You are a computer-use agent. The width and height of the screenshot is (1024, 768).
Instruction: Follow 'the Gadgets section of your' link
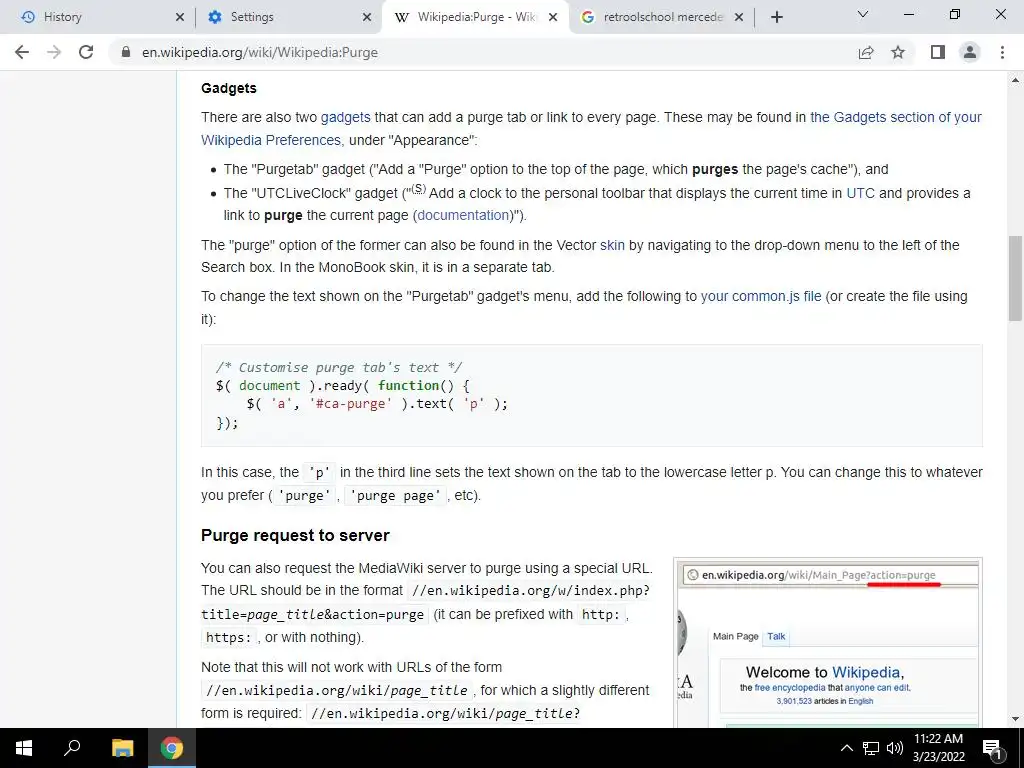click(896, 117)
